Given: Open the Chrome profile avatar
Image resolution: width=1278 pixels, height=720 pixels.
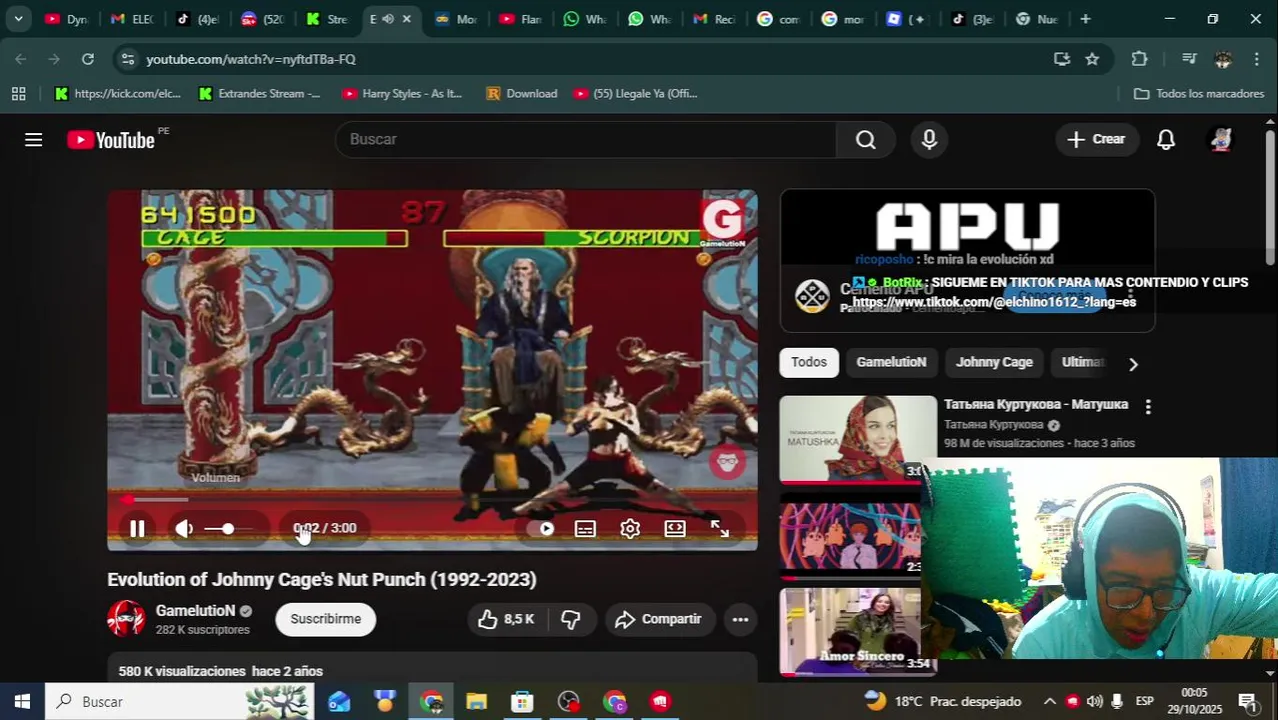Looking at the screenshot, I should coord(1223,59).
